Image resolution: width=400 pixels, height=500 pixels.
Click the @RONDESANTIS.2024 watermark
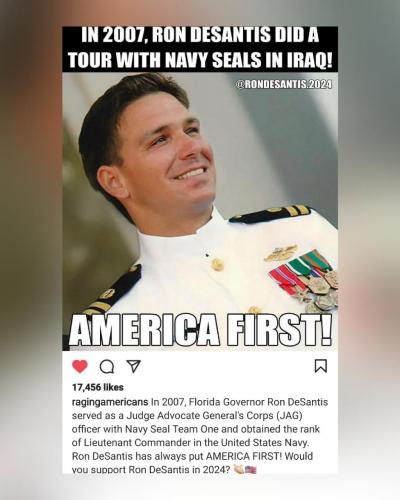coord(284,85)
